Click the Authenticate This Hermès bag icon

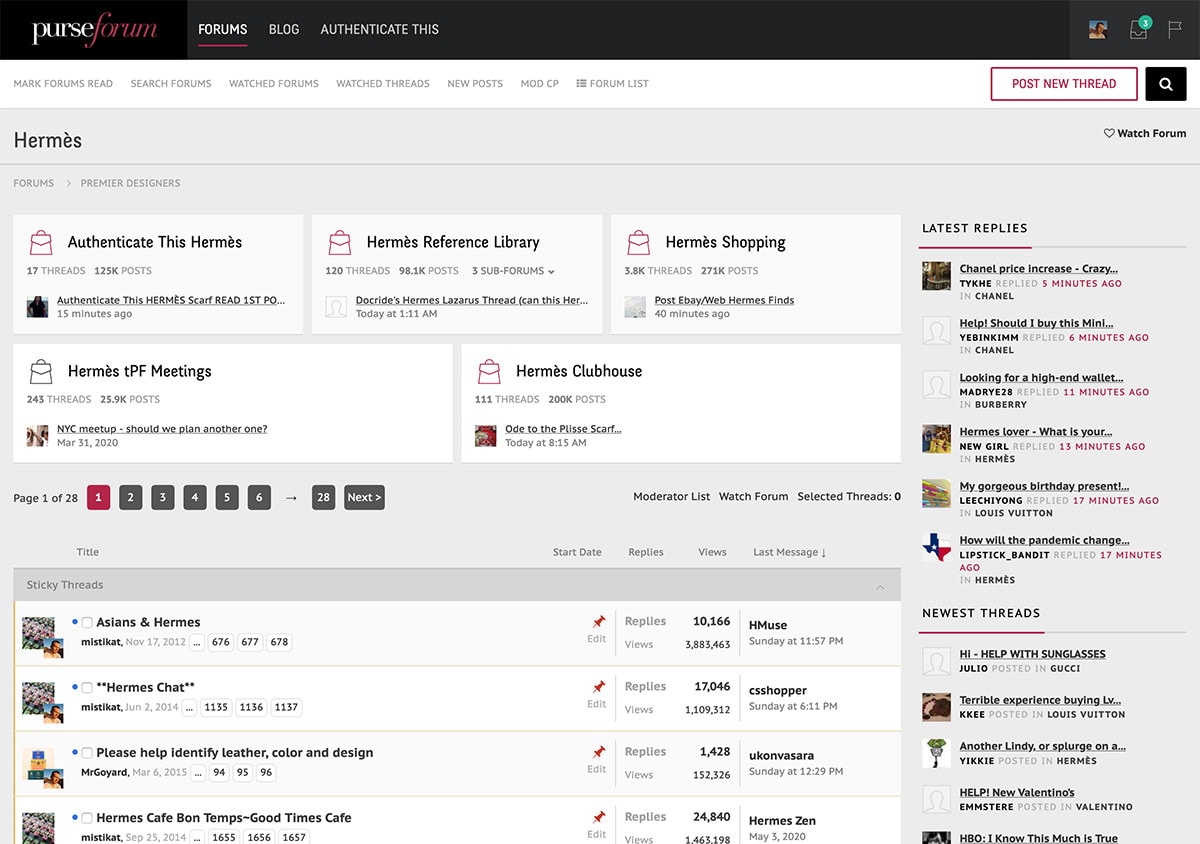pos(41,242)
